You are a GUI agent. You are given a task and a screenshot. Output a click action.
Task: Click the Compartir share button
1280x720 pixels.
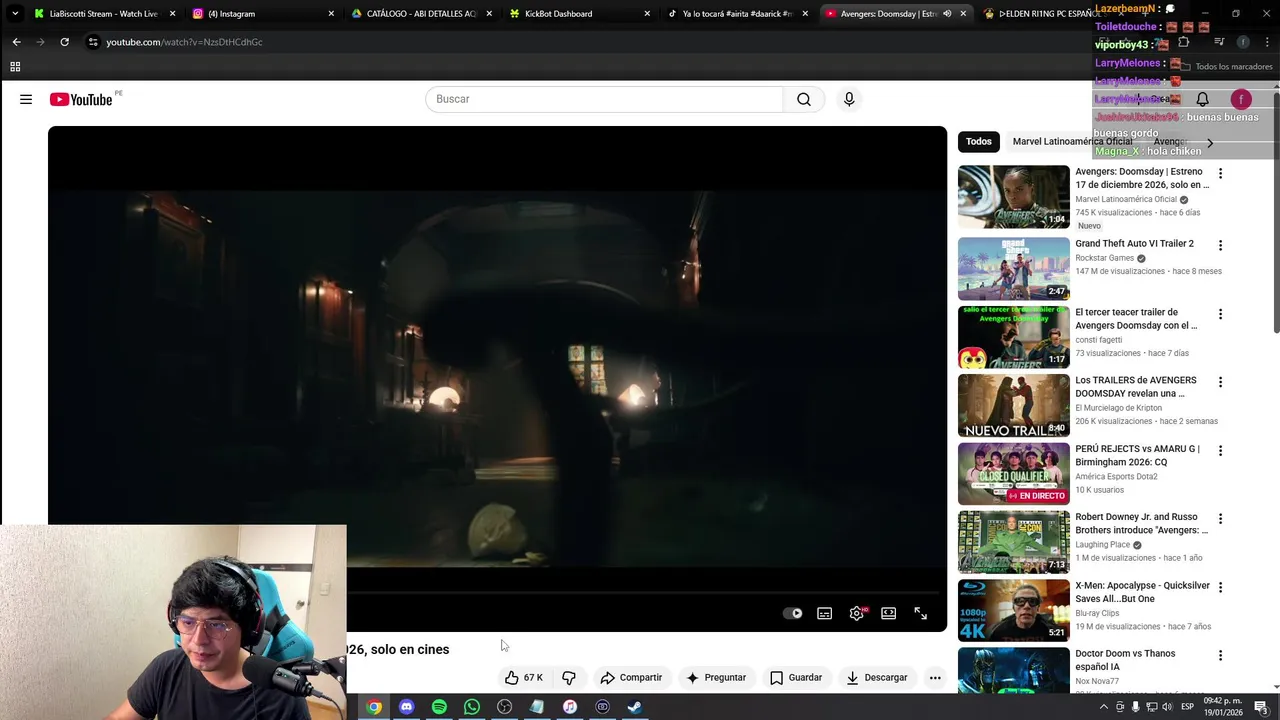coord(631,677)
